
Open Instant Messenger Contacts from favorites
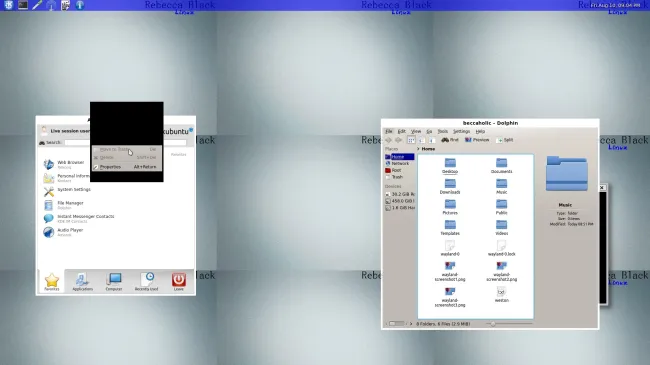(x=79, y=218)
